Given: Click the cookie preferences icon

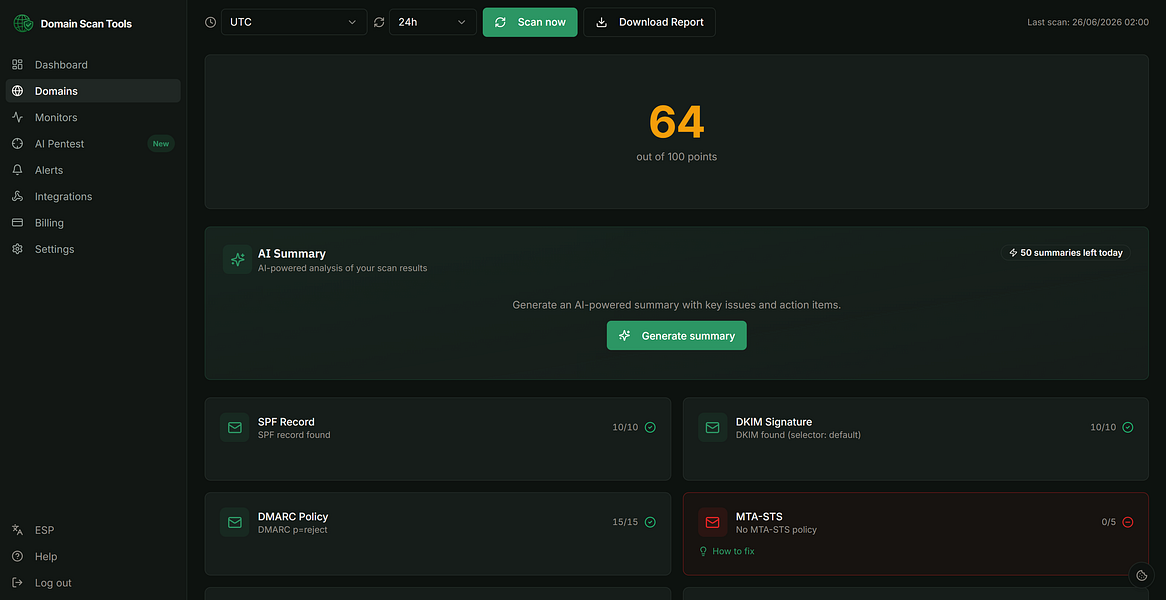Looking at the screenshot, I should [x=1141, y=575].
